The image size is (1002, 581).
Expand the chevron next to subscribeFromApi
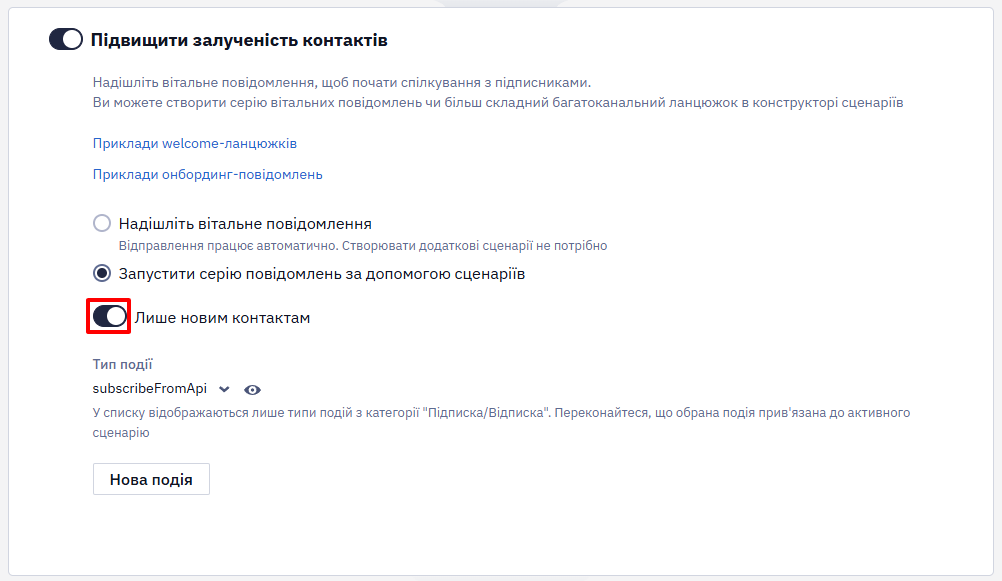click(x=224, y=389)
